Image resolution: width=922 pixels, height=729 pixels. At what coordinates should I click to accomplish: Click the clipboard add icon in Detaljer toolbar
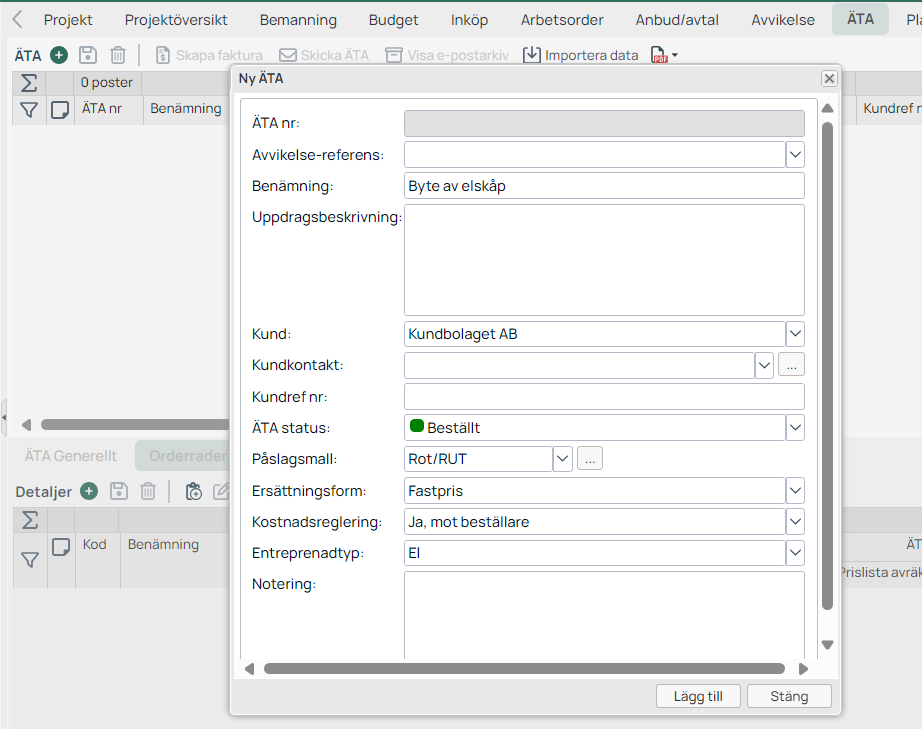click(x=193, y=491)
